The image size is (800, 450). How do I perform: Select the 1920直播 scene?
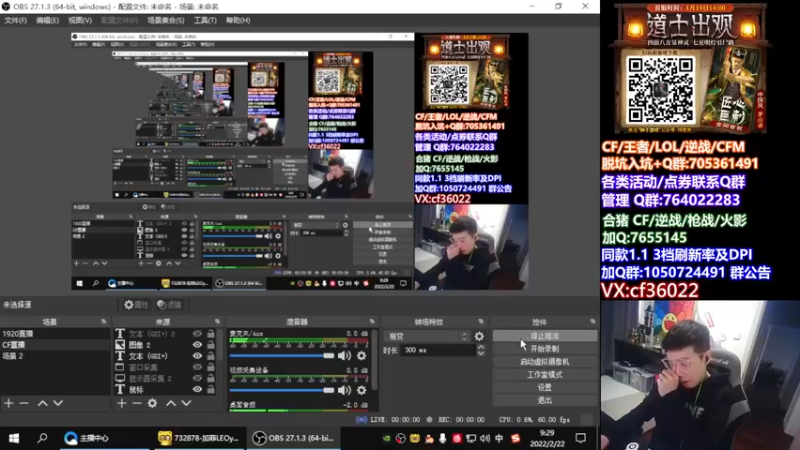[55, 334]
